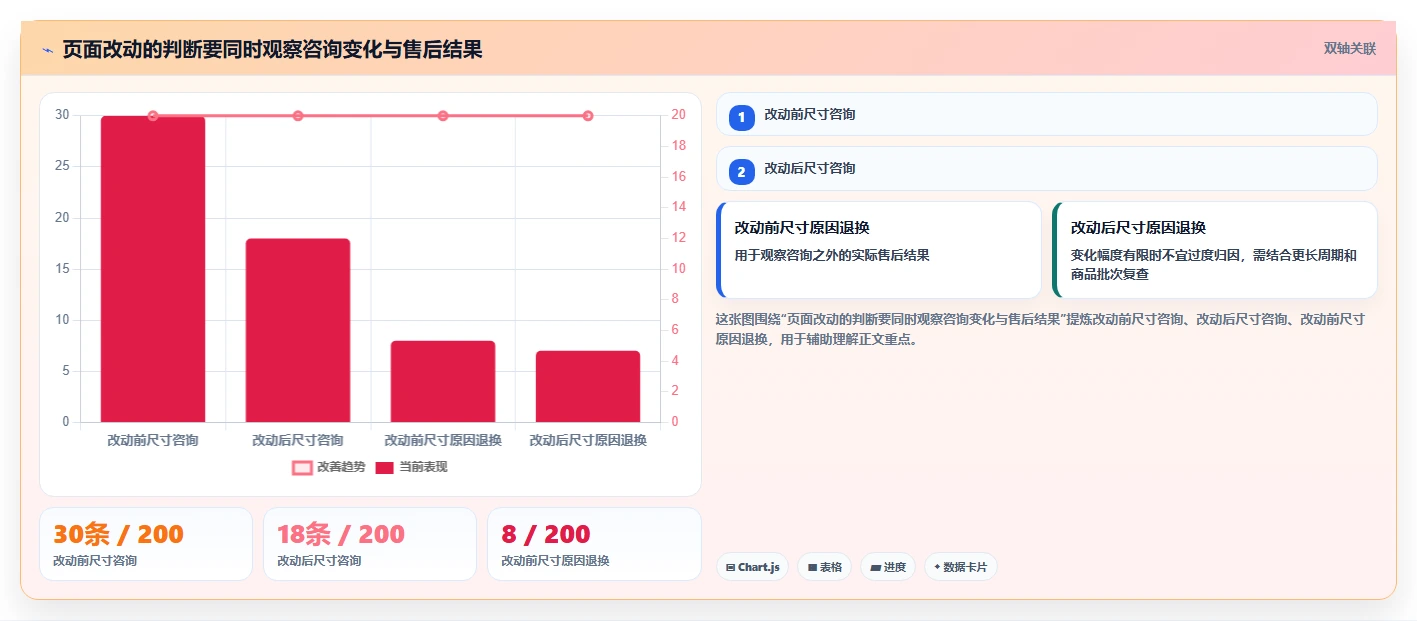Click the left axis value 15
The width and height of the screenshot is (1417, 621).
coord(62,269)
